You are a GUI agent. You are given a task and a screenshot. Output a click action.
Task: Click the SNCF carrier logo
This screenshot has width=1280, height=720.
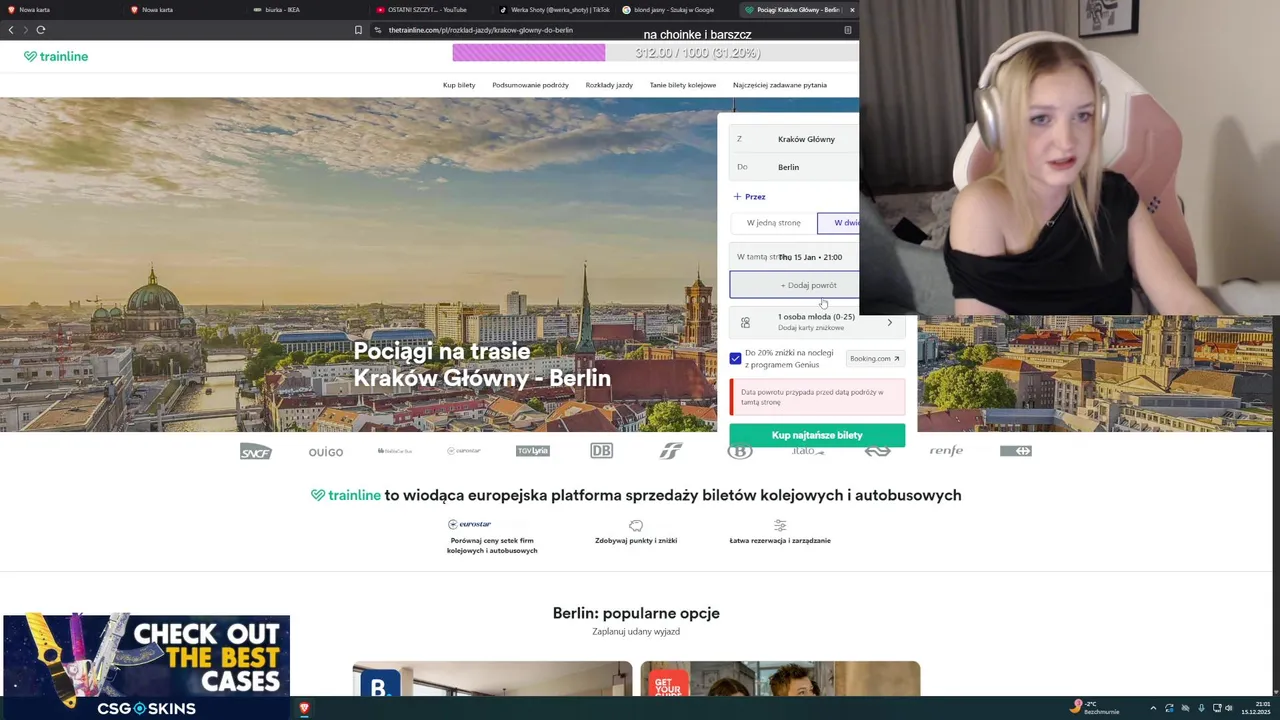[256, 451]
